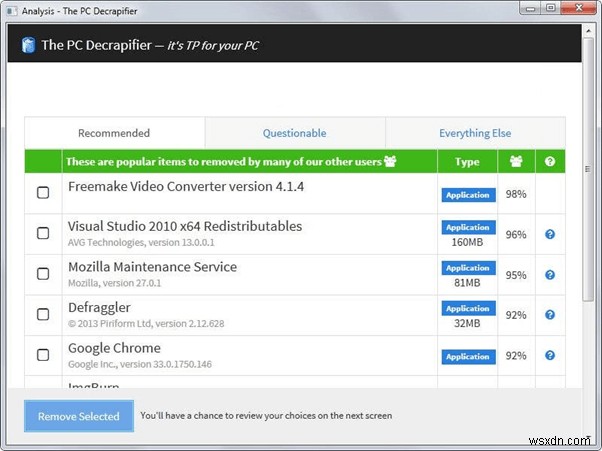This screenshot has width=602, height=451.
Task: Check Visual Studio 2010 x64 Redistributables checkbox
Action: (x=43, y=233)
